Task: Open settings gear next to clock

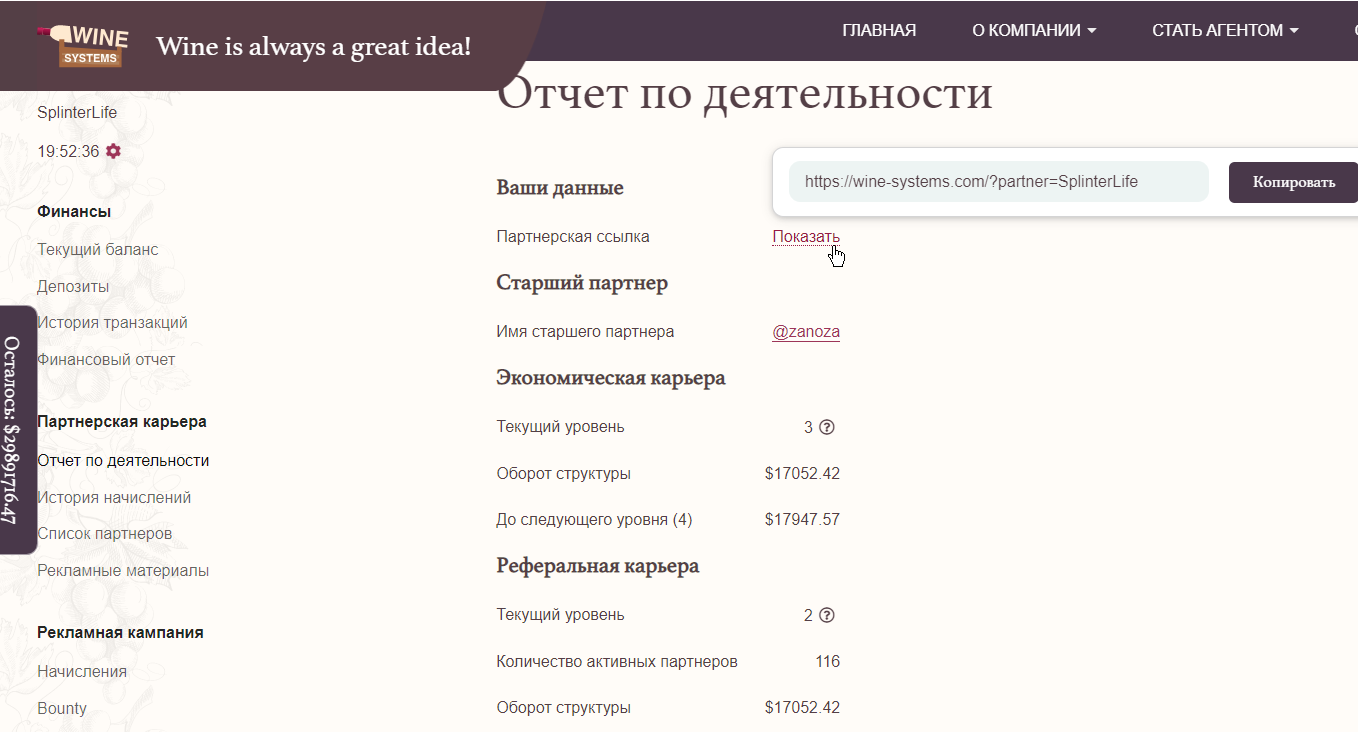Action: 113,151
